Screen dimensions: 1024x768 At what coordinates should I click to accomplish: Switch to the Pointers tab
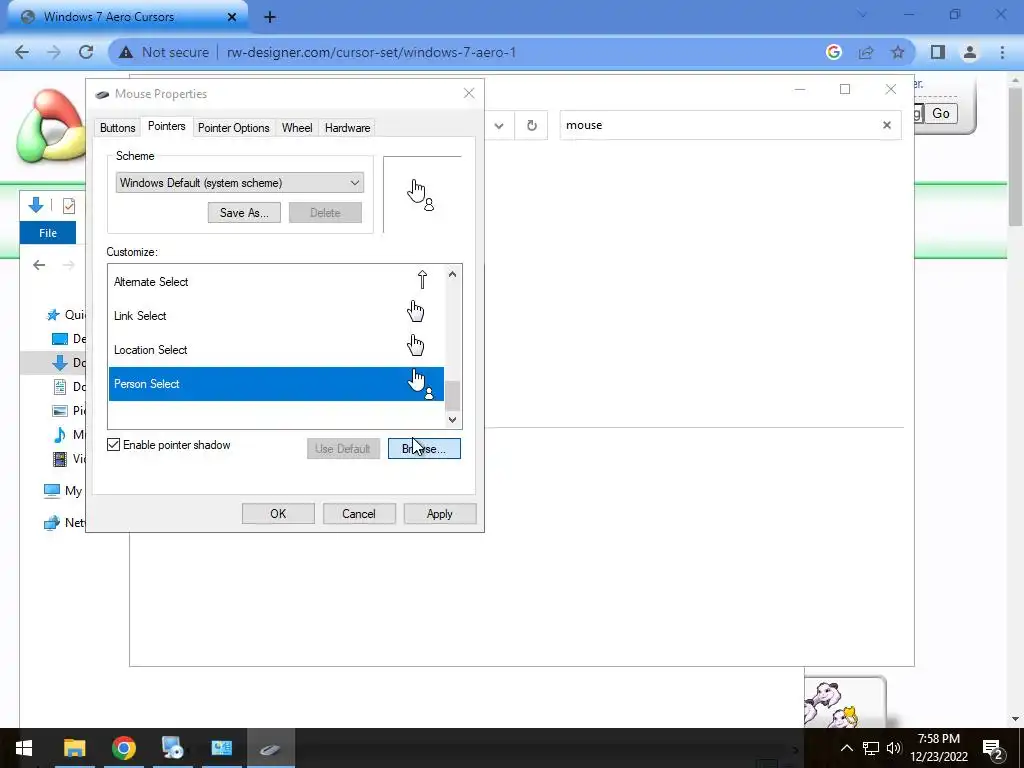[167, 126]
